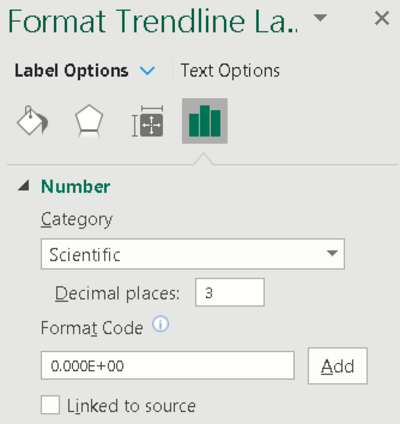Open the Effects pentagon tab
Viewport: 400px width, 424px height.
tap(89, 121)
